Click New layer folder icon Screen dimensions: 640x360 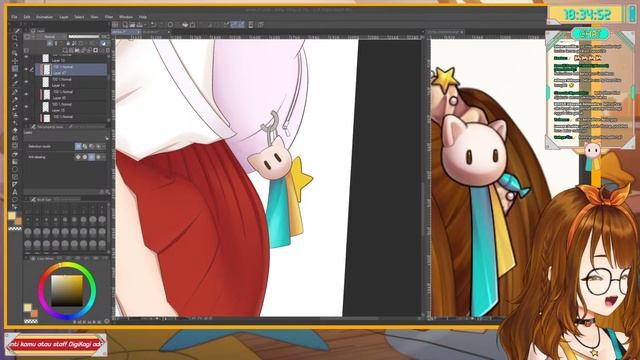[77, 50]
